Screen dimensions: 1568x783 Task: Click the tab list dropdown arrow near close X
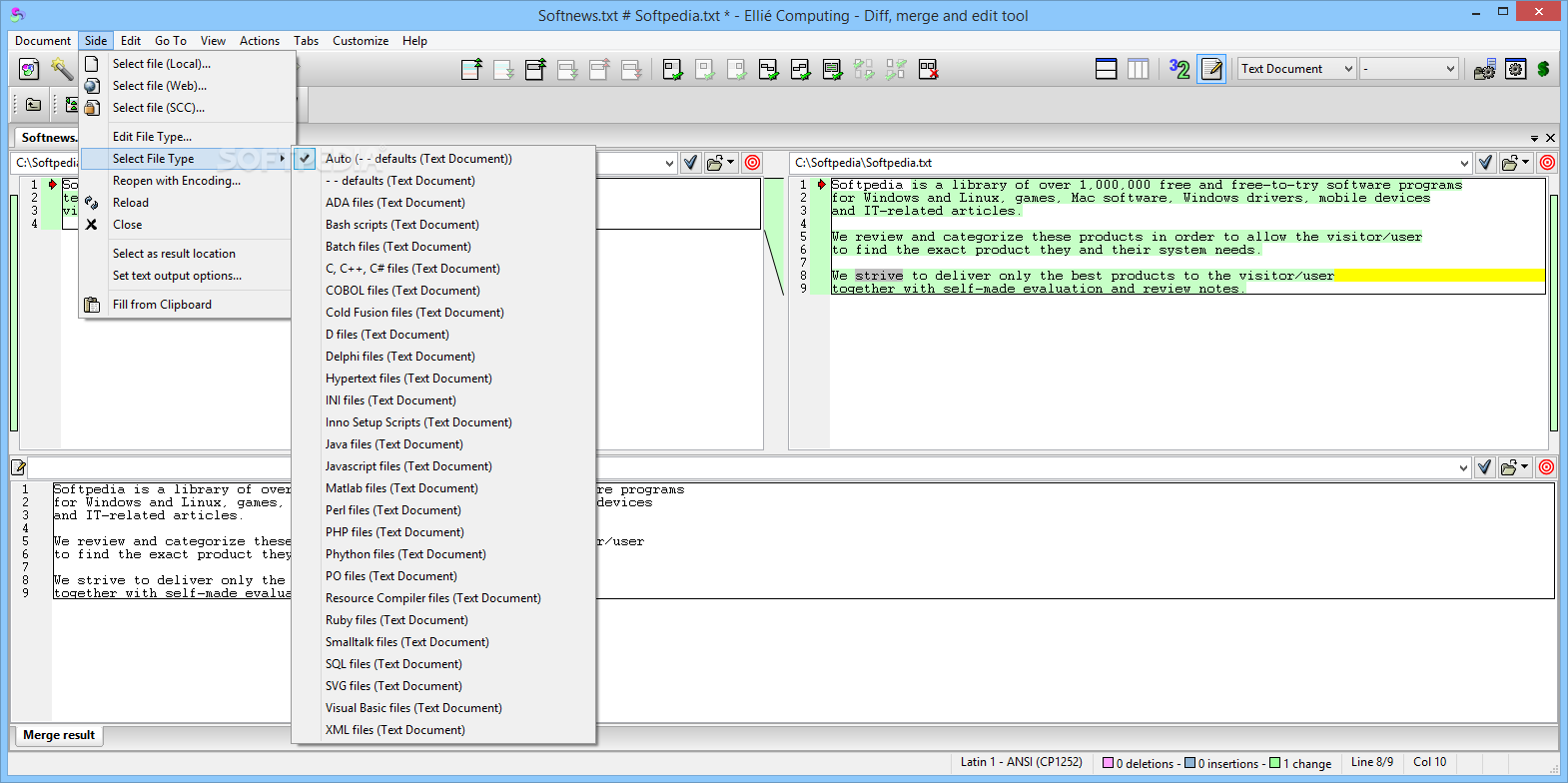pos(1534,138)
